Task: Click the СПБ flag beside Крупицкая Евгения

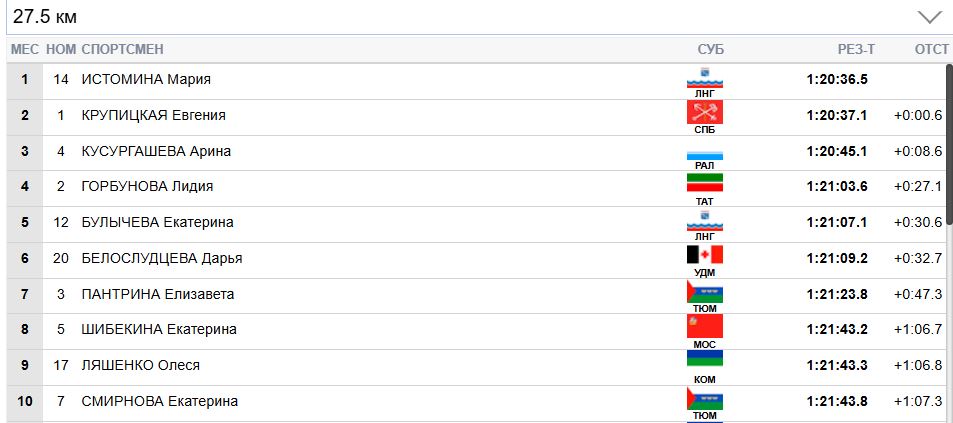Action: pos(704,112)
